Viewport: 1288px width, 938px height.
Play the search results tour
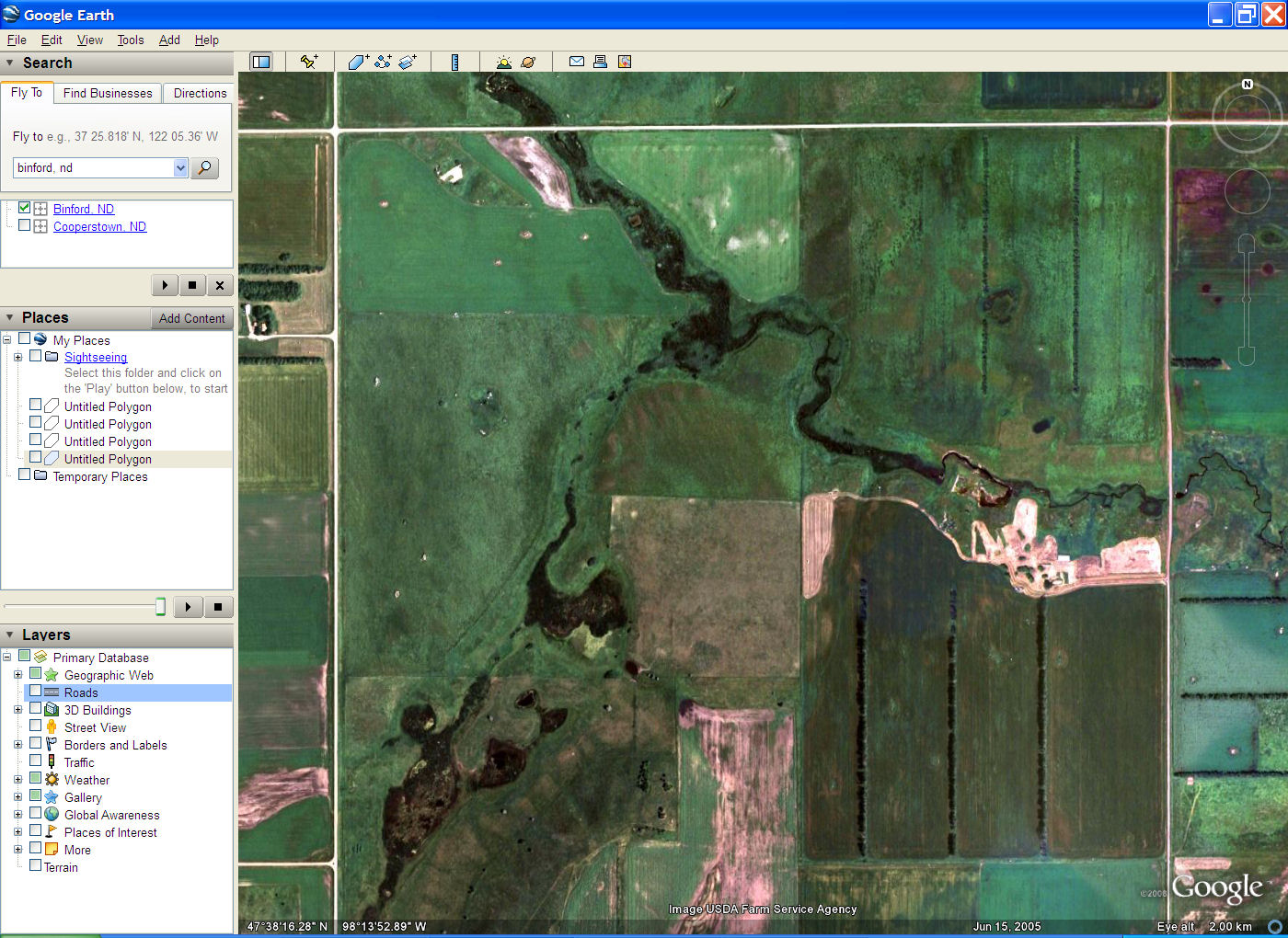[165, 285]
